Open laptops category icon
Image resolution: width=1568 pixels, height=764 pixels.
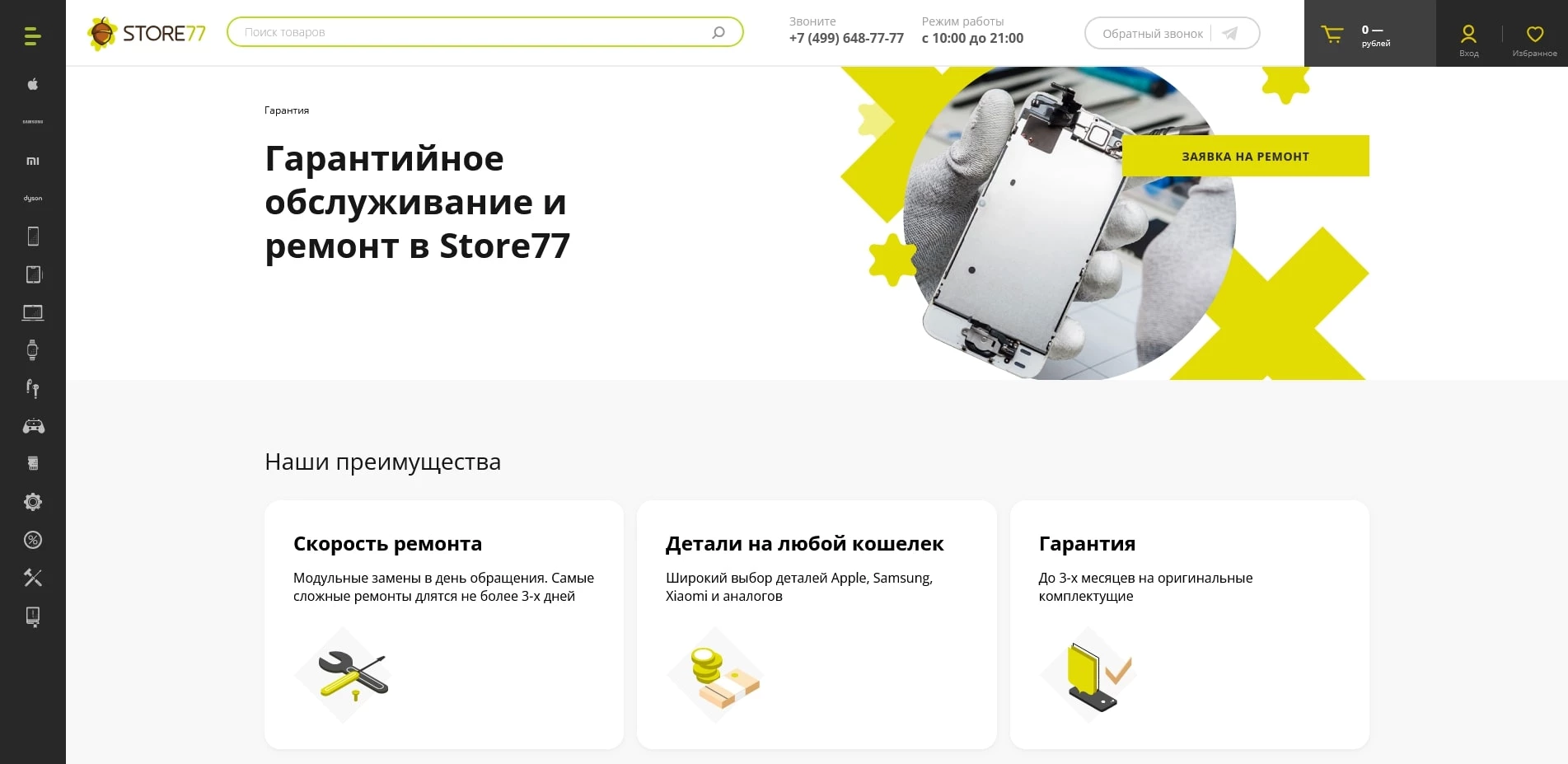click(x=33, y=312)
